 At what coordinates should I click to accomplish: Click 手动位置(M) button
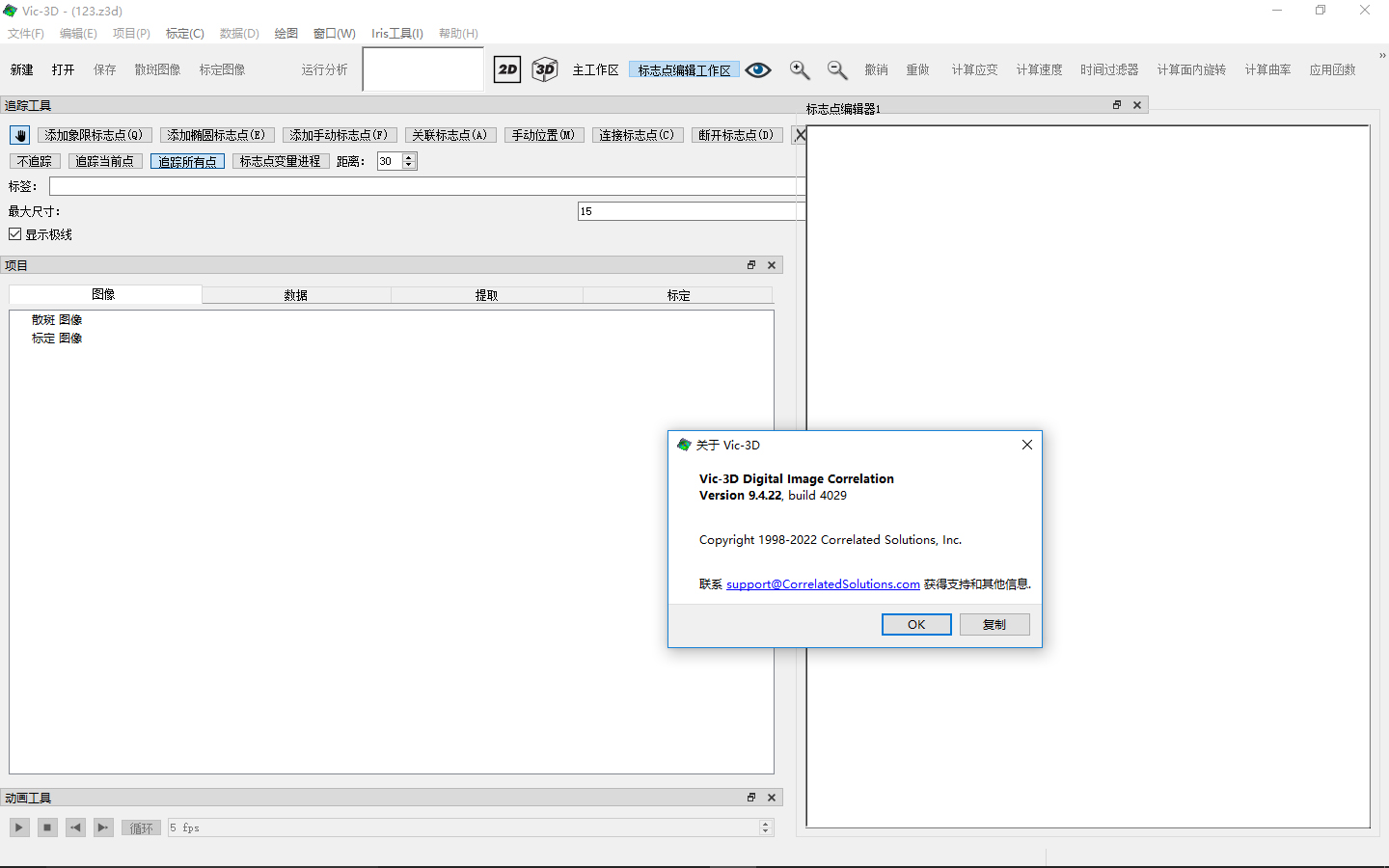pyautogui.click(x=544, y=135)
